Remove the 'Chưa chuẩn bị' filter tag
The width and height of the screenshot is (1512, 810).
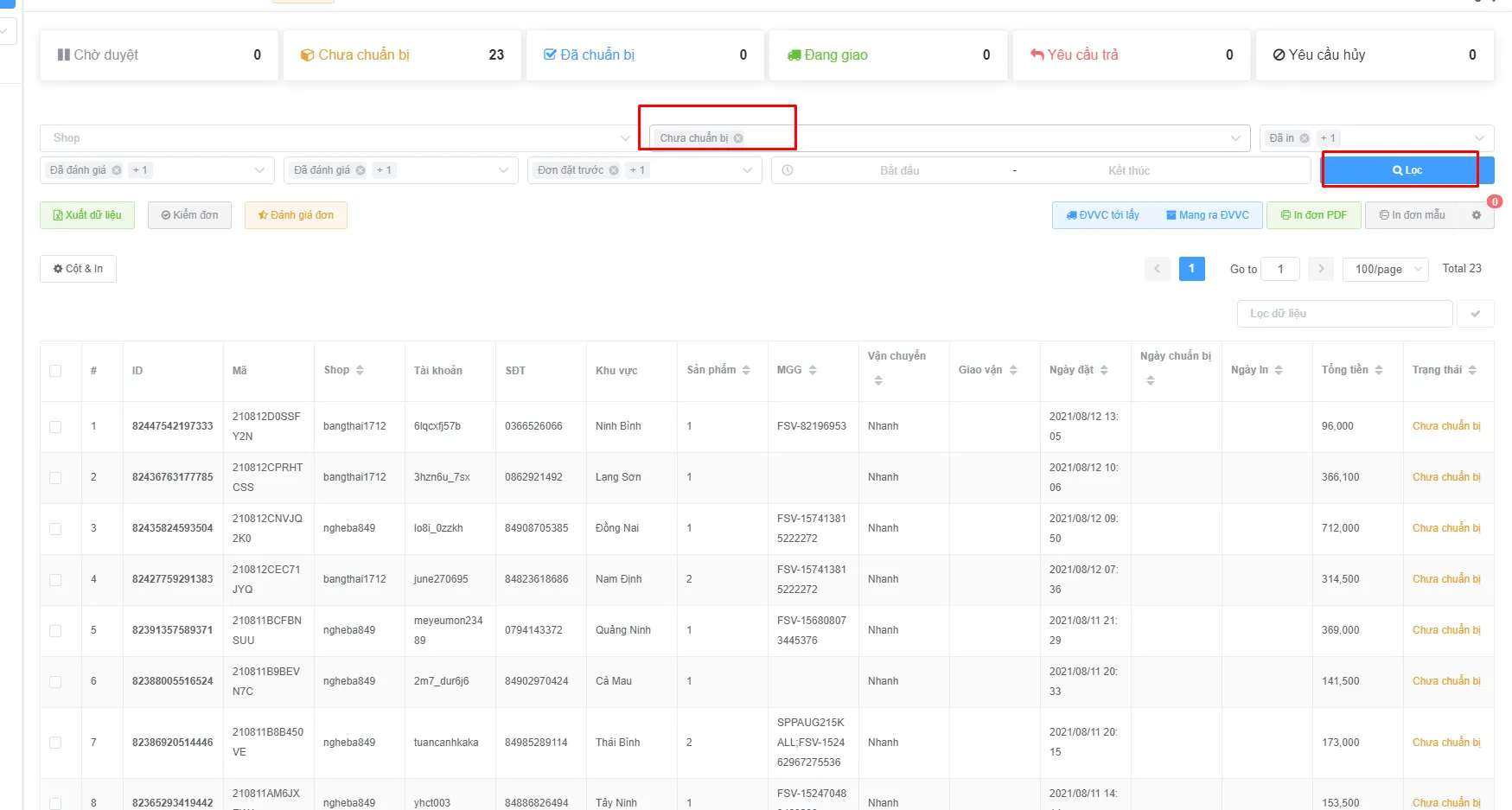click(x=738, y=138)
